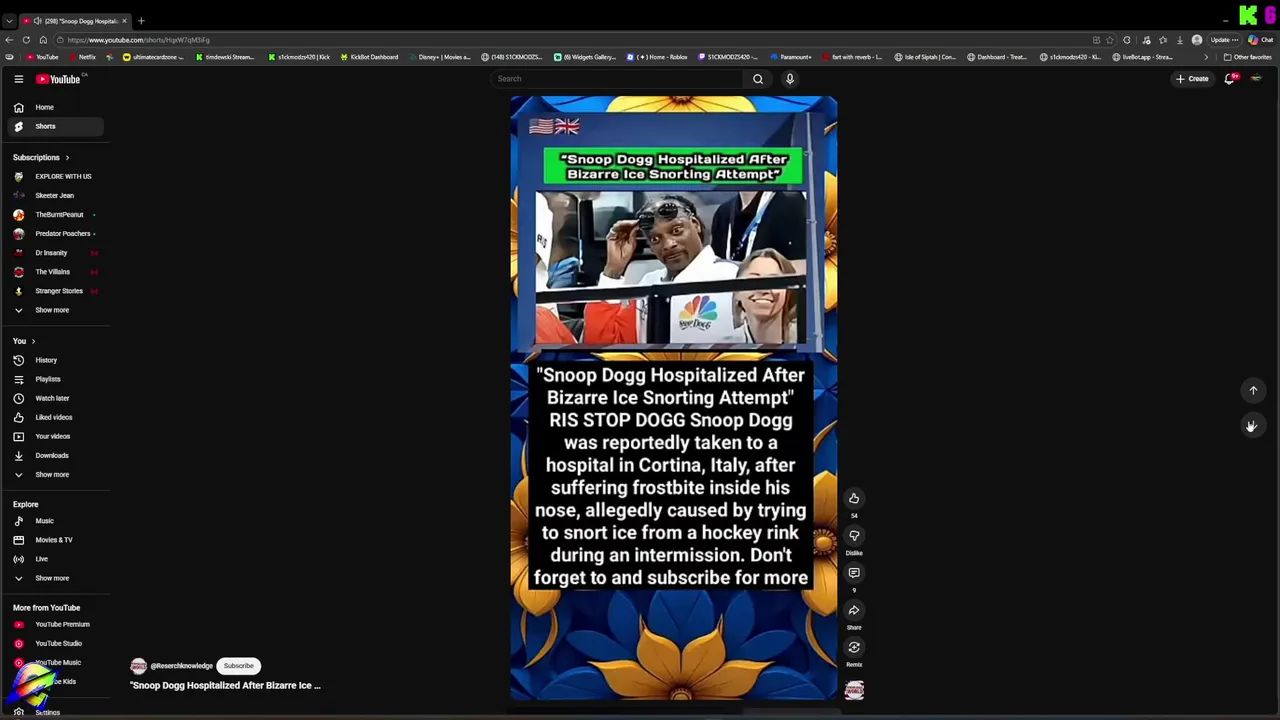Image resolution: width=1280 pixels, height=720 pixels.
Task: Expand the You section chevron
Action: tap(33, 342)
